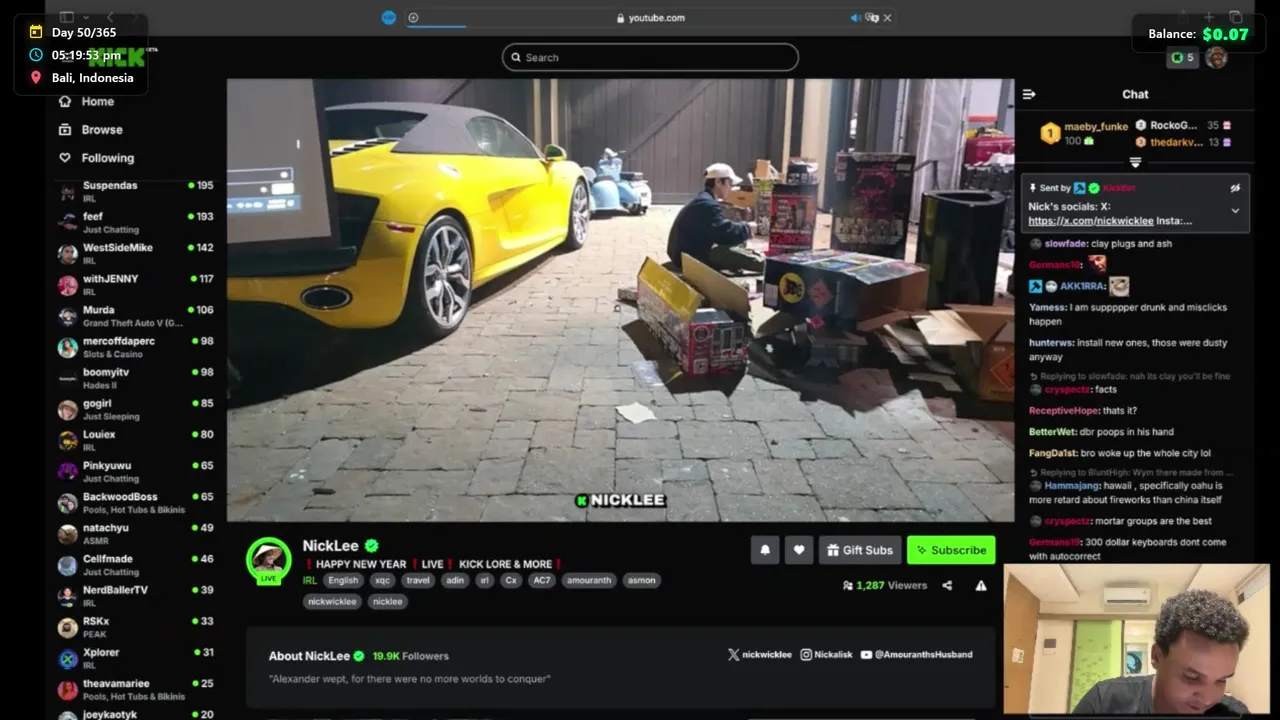The image size is (1280, 720).
Task: Click maeby_funke in gift leaderboard
Action: (x=1096, y=126)
